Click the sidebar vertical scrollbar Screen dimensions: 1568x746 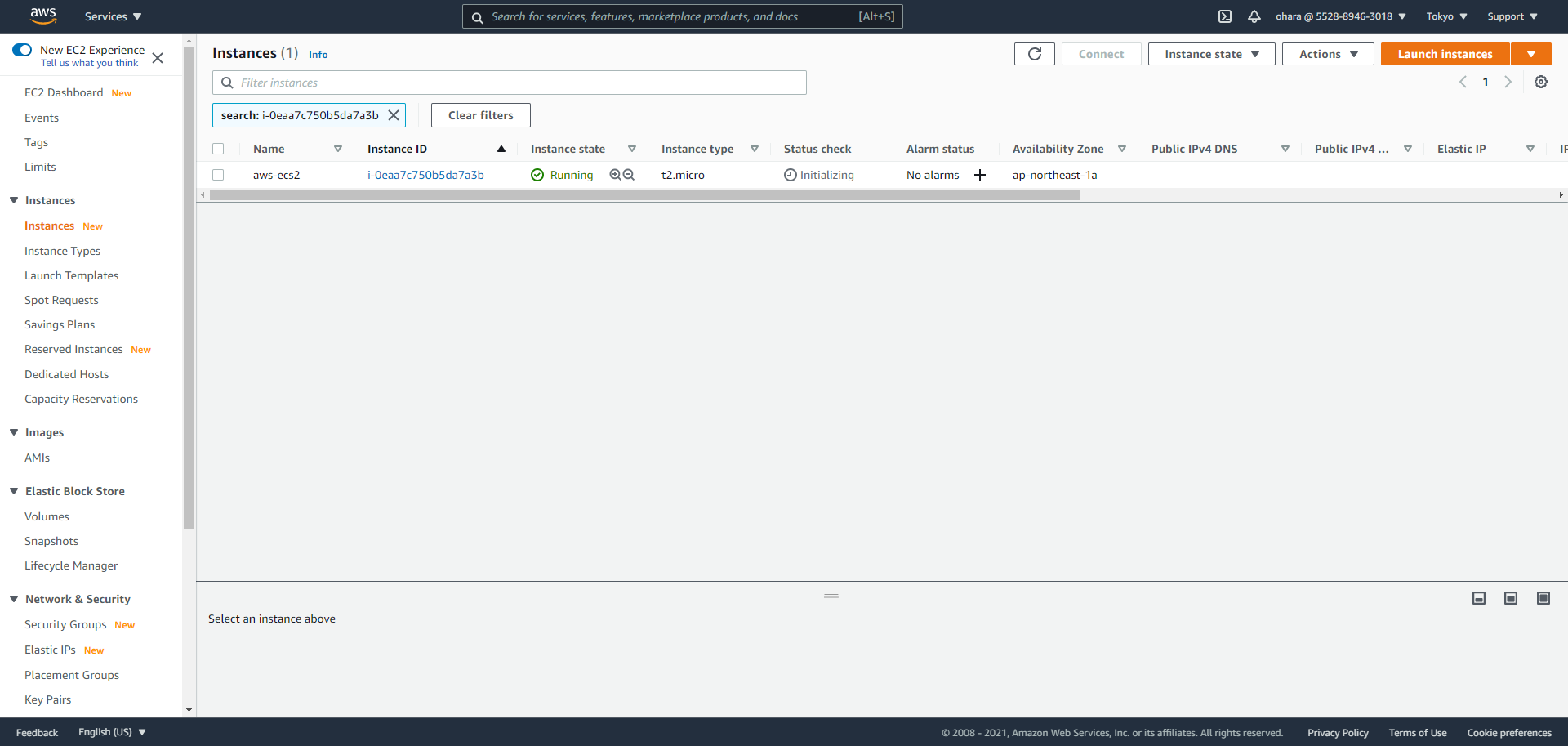point(189,288)
